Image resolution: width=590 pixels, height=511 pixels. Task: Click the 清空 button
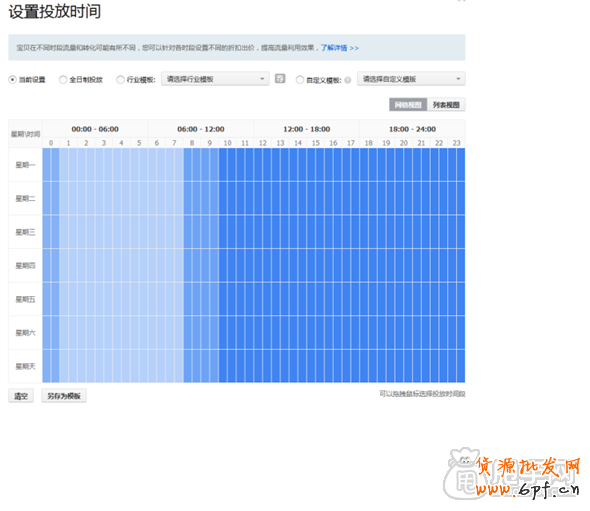[x=21, y=396]
